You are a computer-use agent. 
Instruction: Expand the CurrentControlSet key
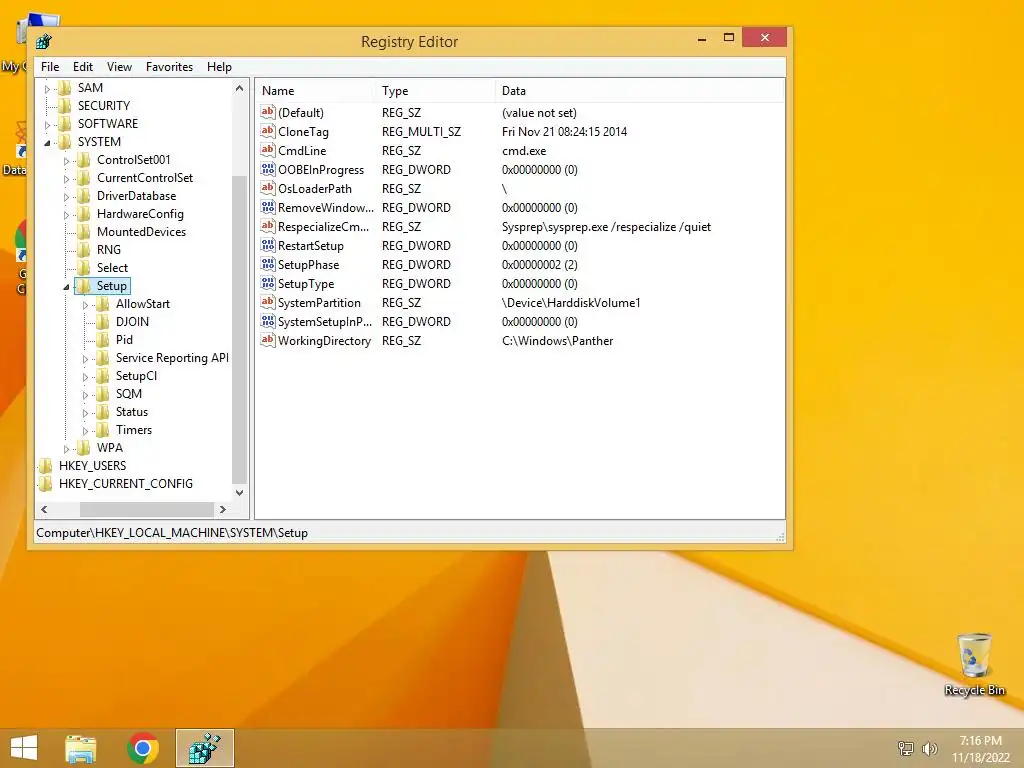point(66,178)
